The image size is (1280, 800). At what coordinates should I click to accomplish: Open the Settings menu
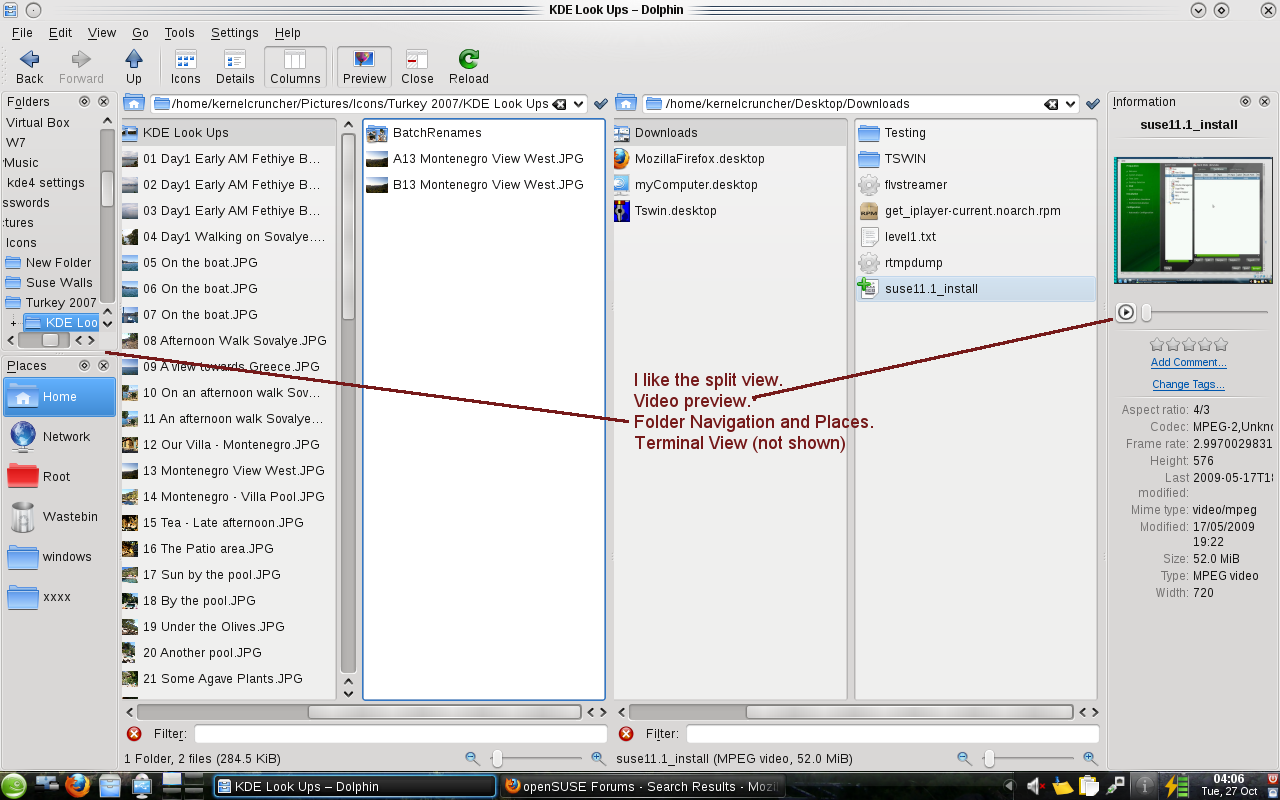(235, 33)
